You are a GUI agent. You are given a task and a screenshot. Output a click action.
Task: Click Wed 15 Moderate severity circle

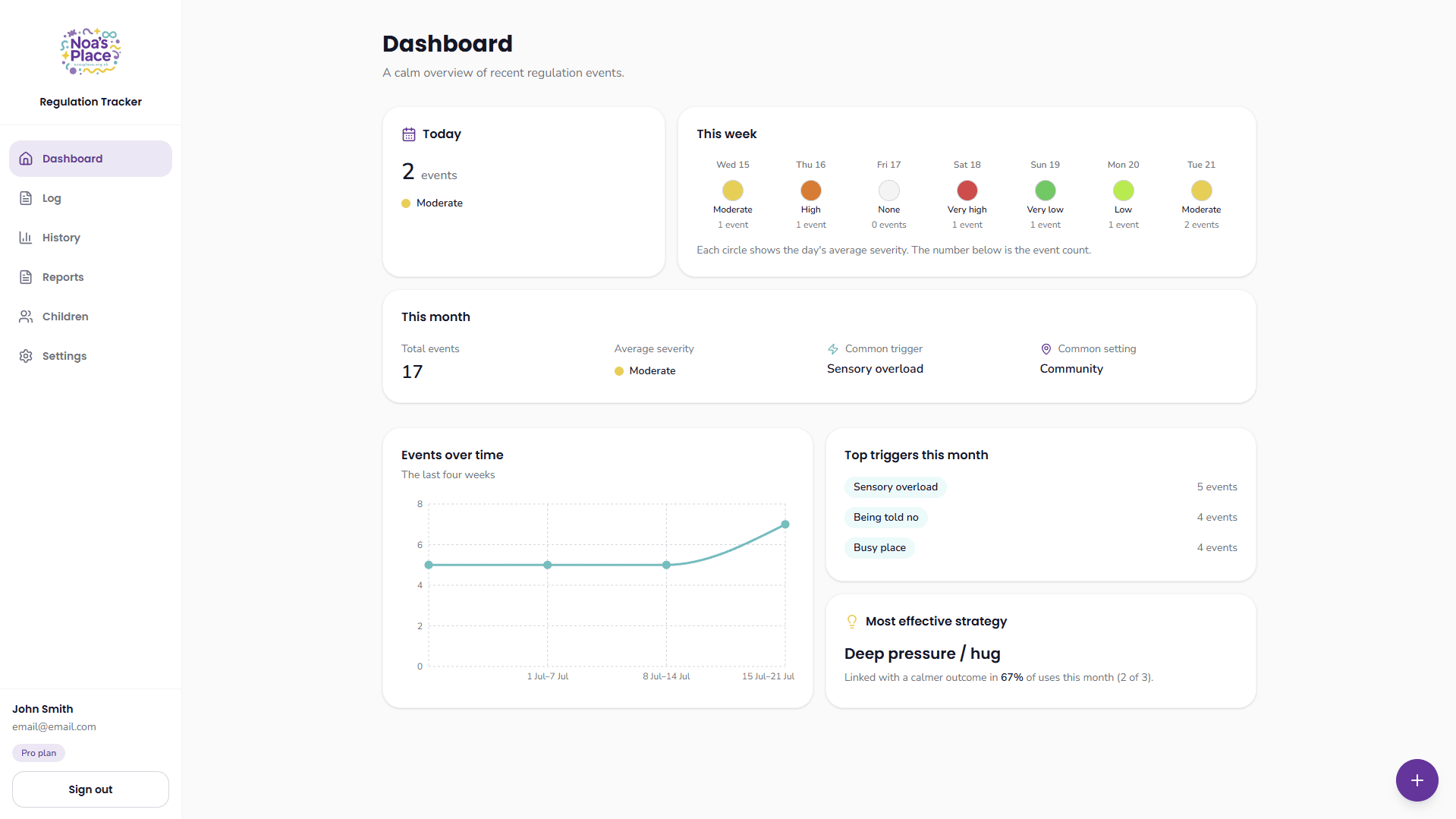732,191
